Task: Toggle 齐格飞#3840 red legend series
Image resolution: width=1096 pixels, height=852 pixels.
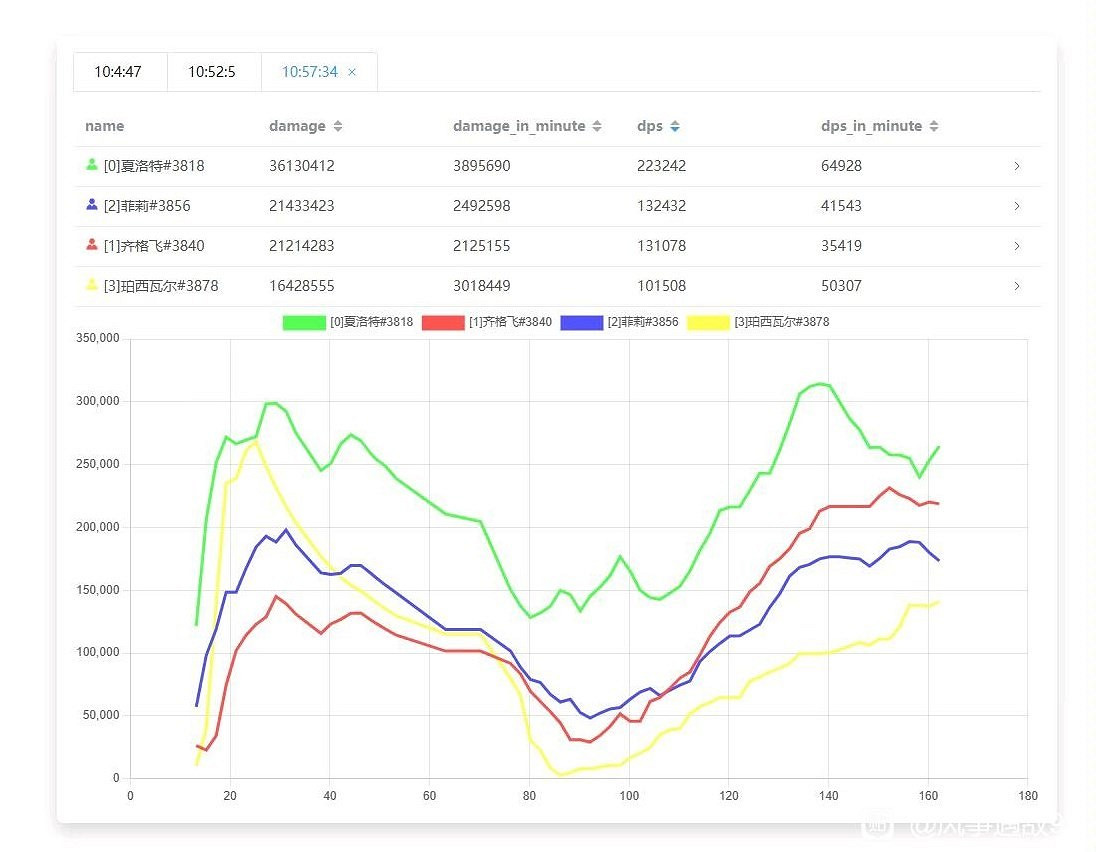Action: click(443, 322)
